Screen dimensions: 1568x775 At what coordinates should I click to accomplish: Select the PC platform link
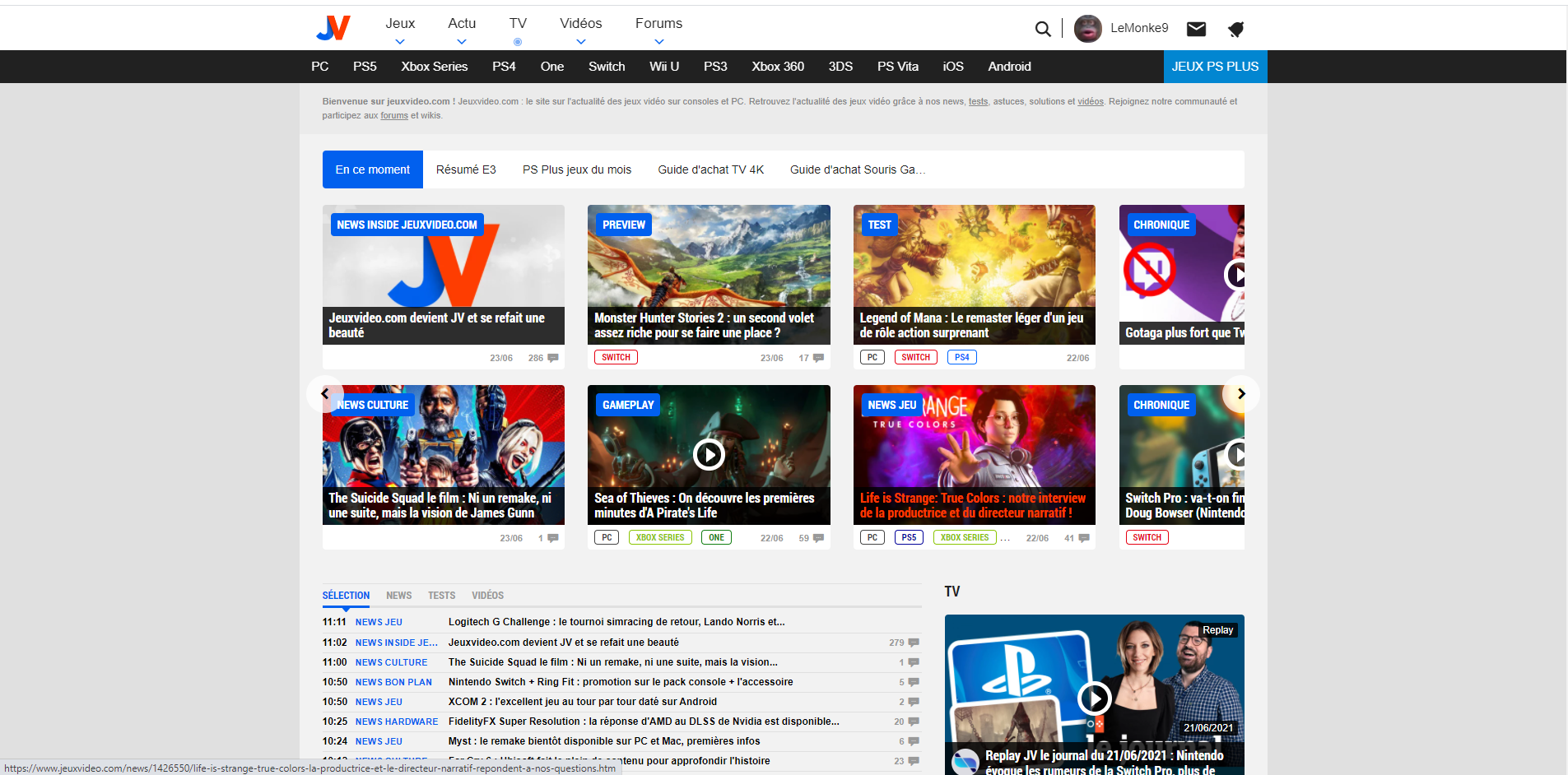click(320, 67)
